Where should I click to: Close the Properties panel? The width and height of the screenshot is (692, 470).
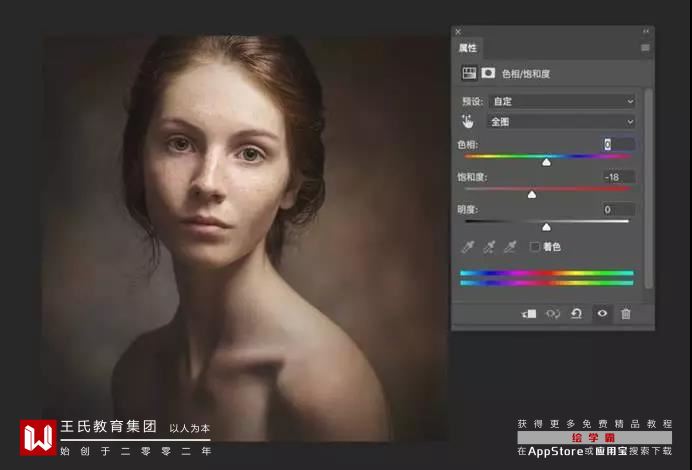pyautogui.click(x=458, y=31)
